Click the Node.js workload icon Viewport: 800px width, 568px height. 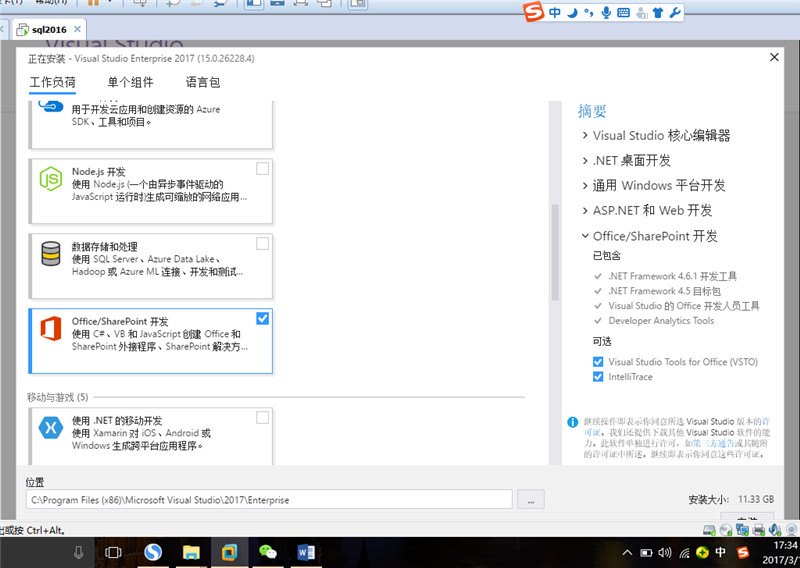(x=51, y=179)
